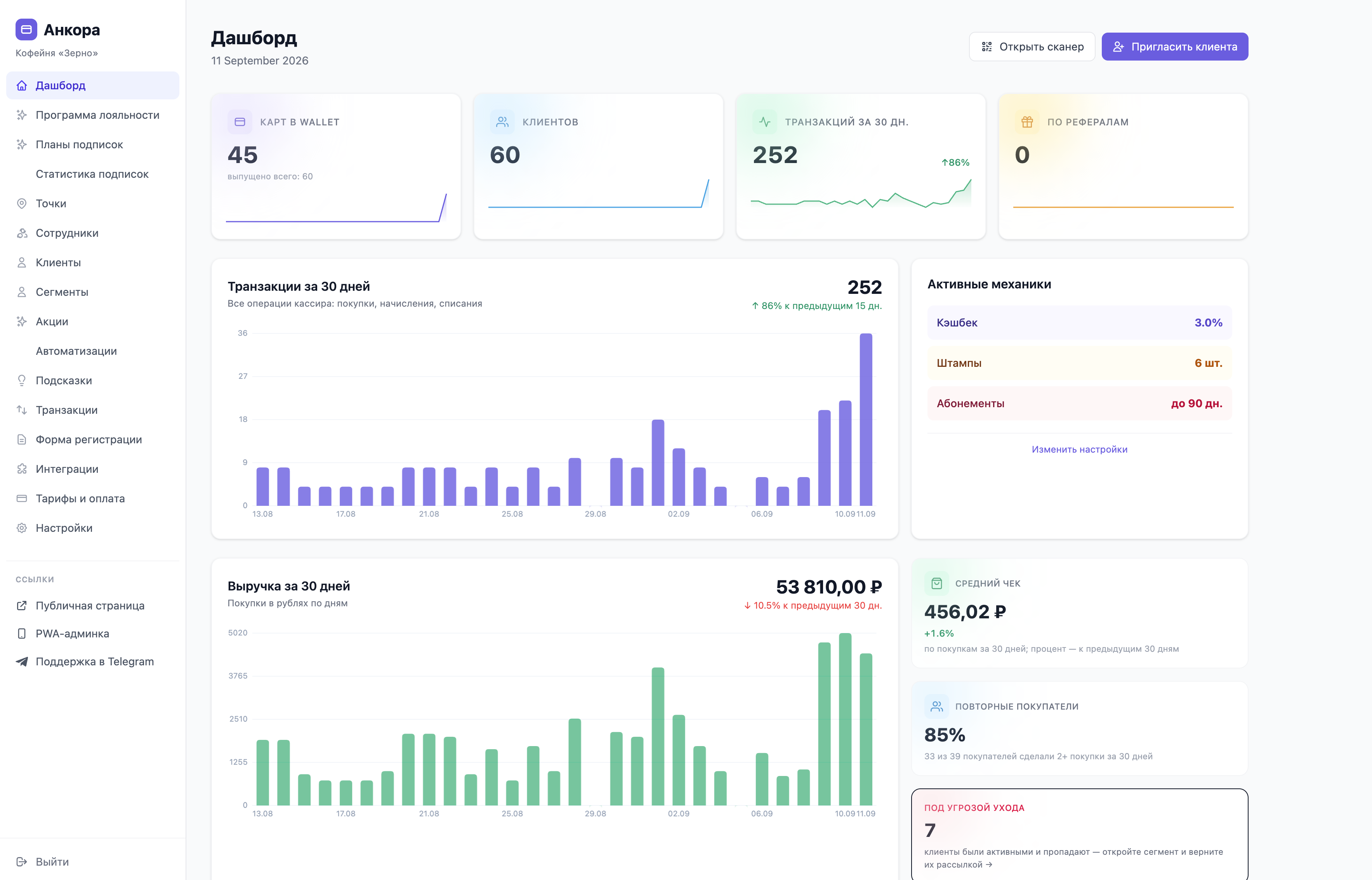
Task: Click the person icon beside Сегменты
Action: click(22, 292)
